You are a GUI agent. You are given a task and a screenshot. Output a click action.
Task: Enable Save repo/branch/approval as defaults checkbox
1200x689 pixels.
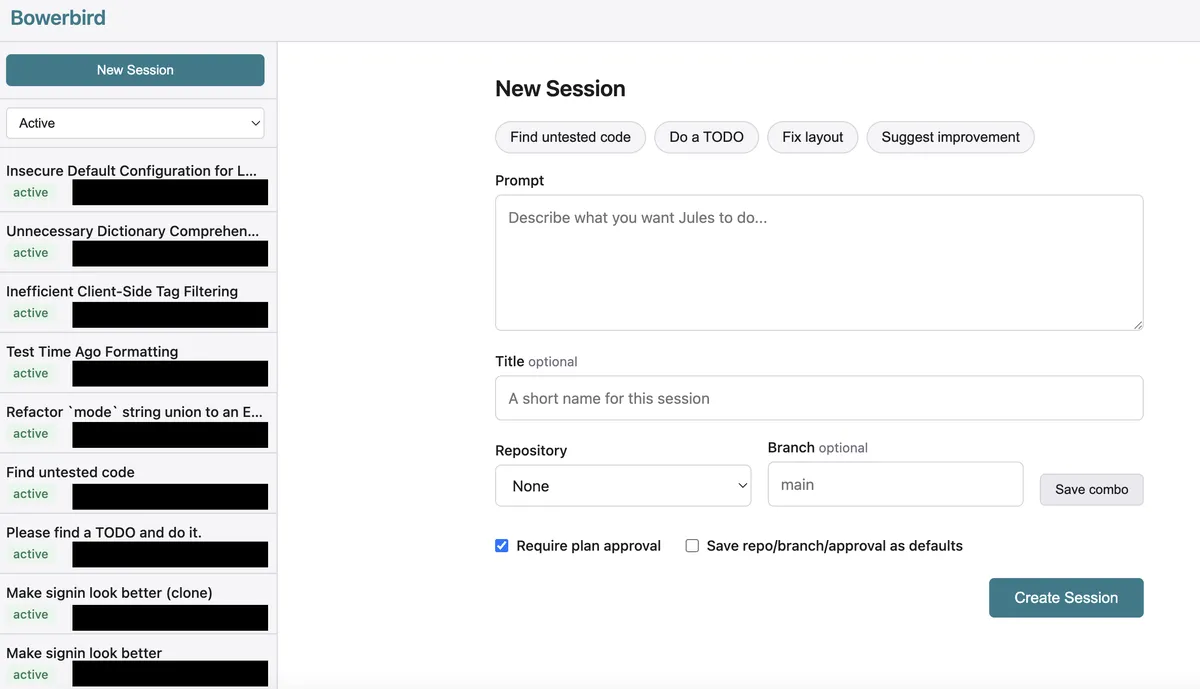pos(692,546)
